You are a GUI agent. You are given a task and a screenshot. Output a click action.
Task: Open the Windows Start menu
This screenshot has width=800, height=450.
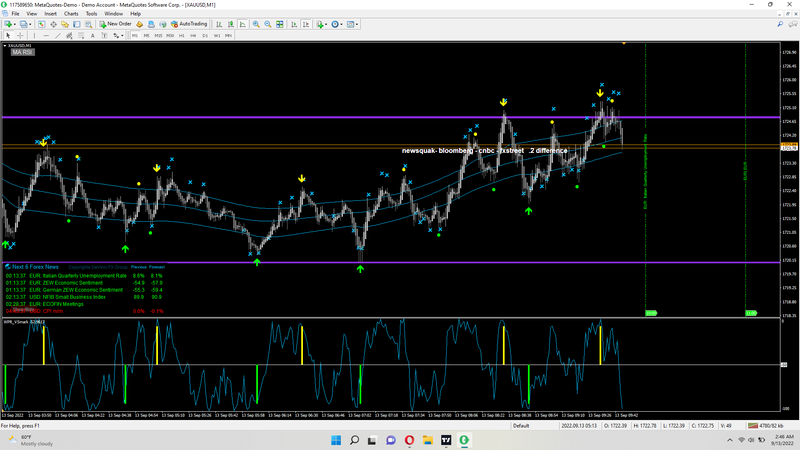coord(334,440)
